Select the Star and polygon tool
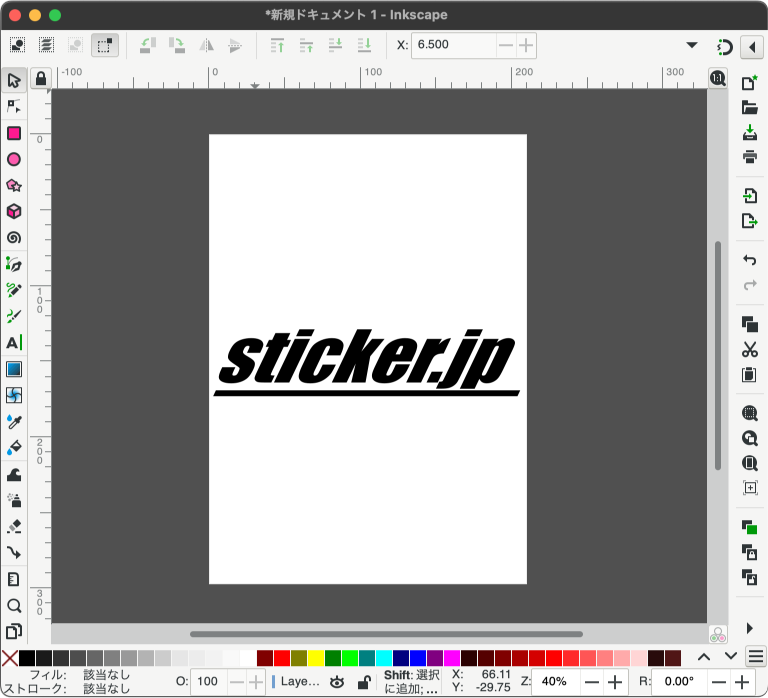The image size is (768, 698). point(14,186)
